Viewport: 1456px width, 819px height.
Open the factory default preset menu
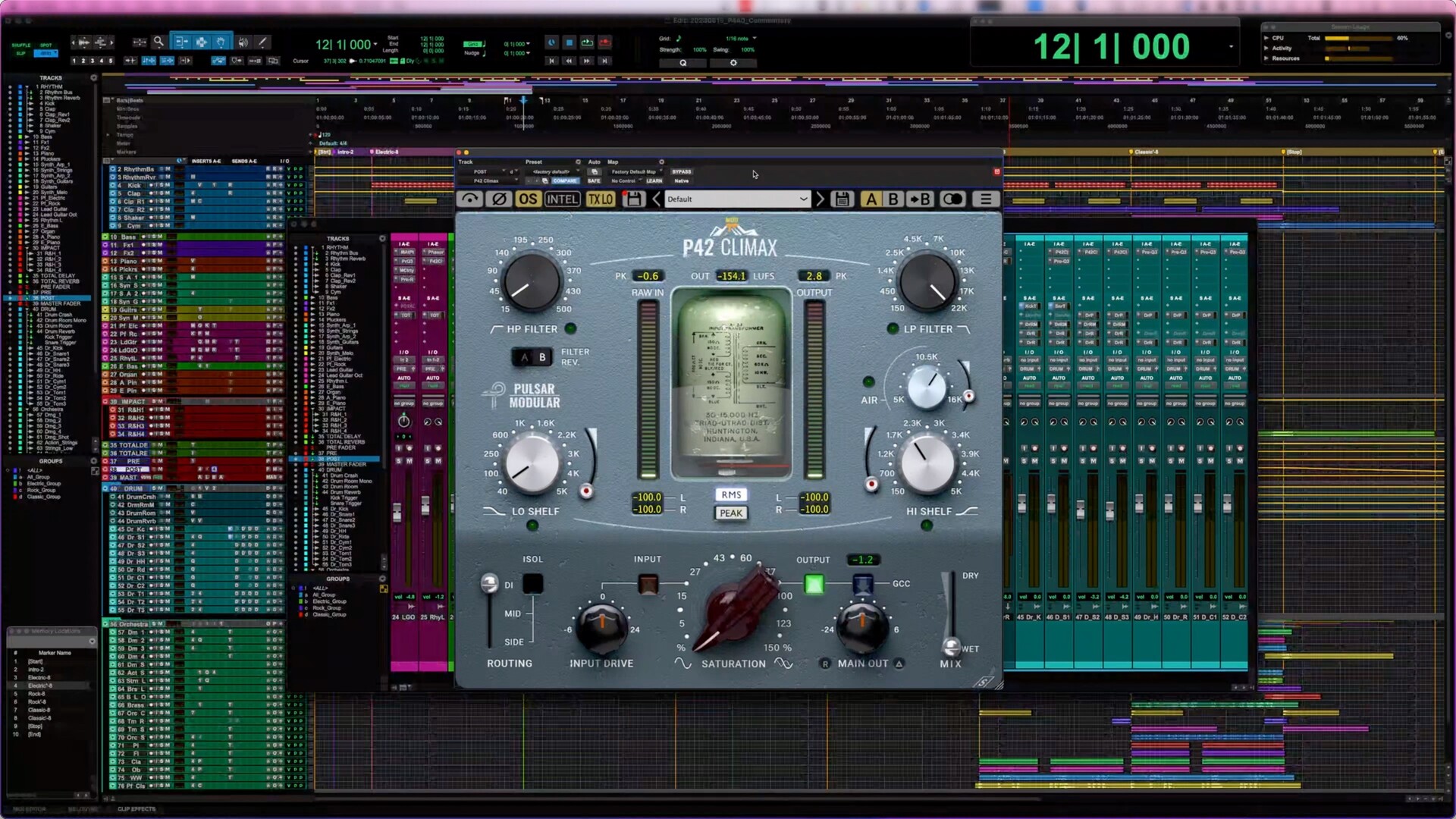tap(554, 172)
